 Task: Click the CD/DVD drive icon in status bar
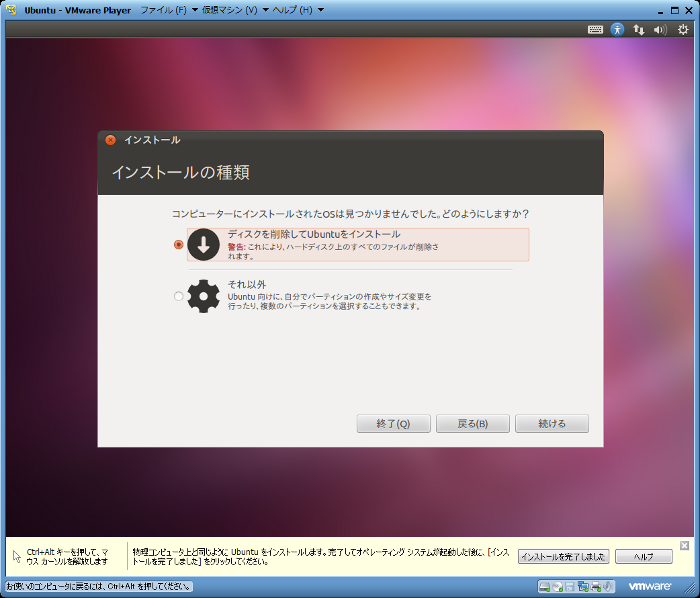557,586
